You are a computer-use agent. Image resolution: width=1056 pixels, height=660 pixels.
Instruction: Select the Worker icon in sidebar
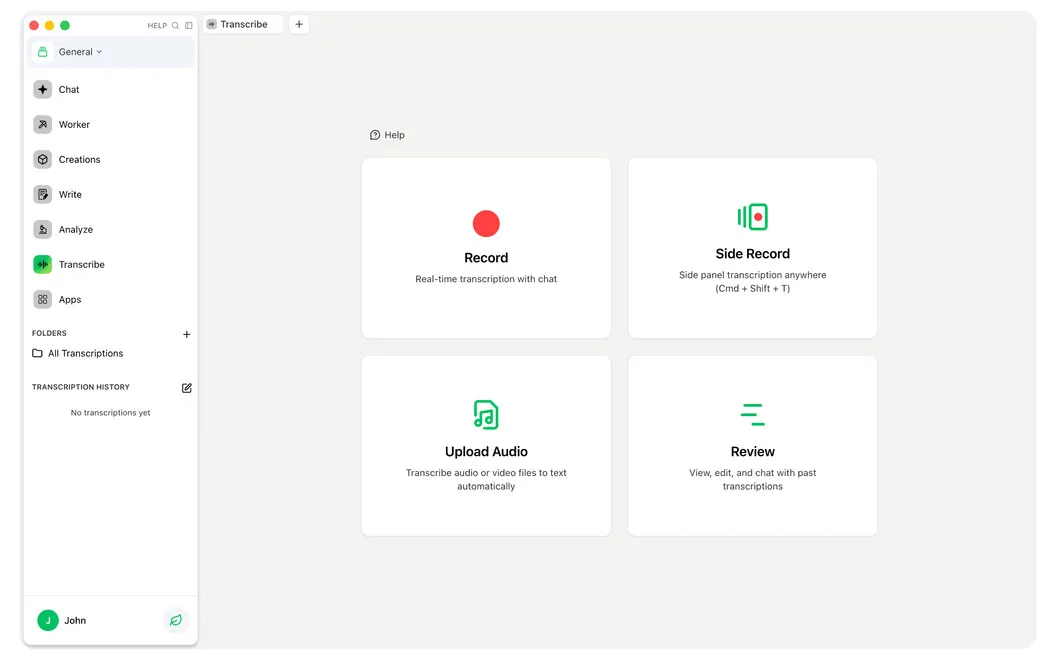pos(42,125)
